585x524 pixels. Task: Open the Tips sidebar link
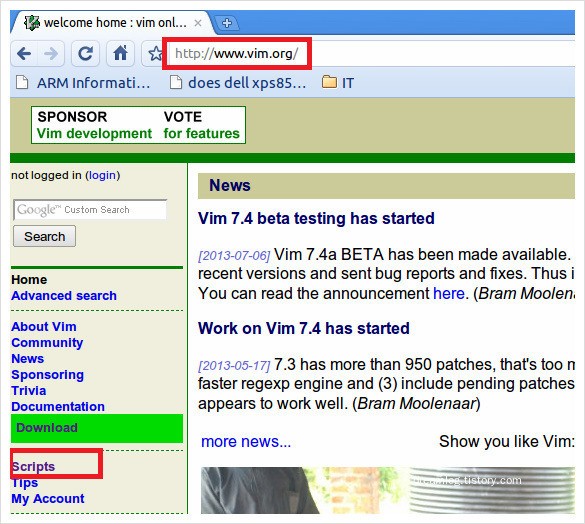[x=25, y=483]
